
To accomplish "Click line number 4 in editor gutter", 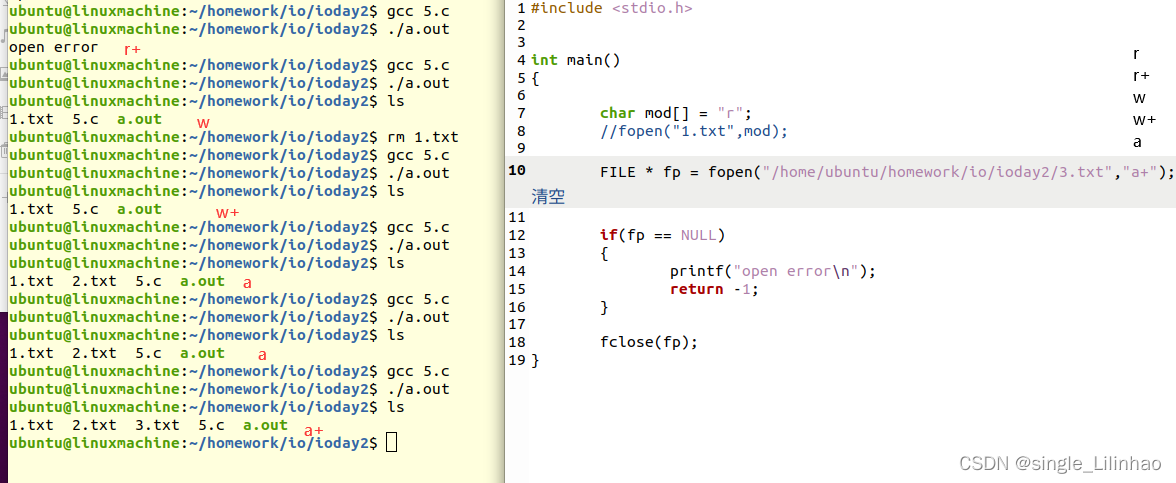I will pyautogui.click(x=521, y=60).
